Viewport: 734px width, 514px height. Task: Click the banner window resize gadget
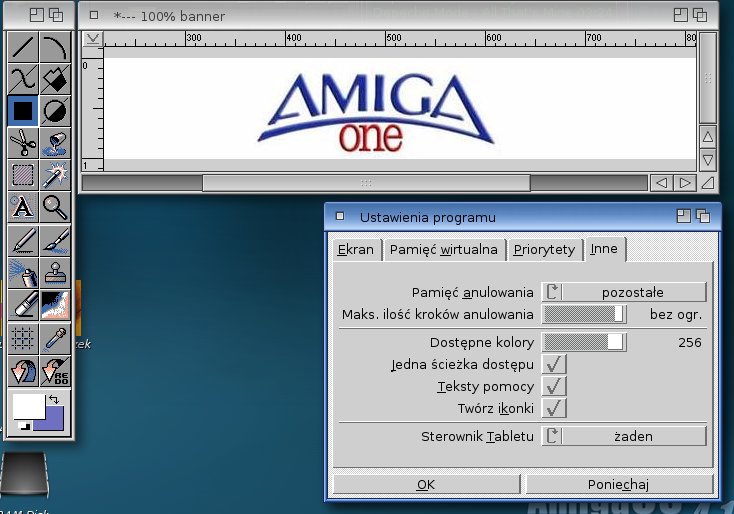pos(708,183)
